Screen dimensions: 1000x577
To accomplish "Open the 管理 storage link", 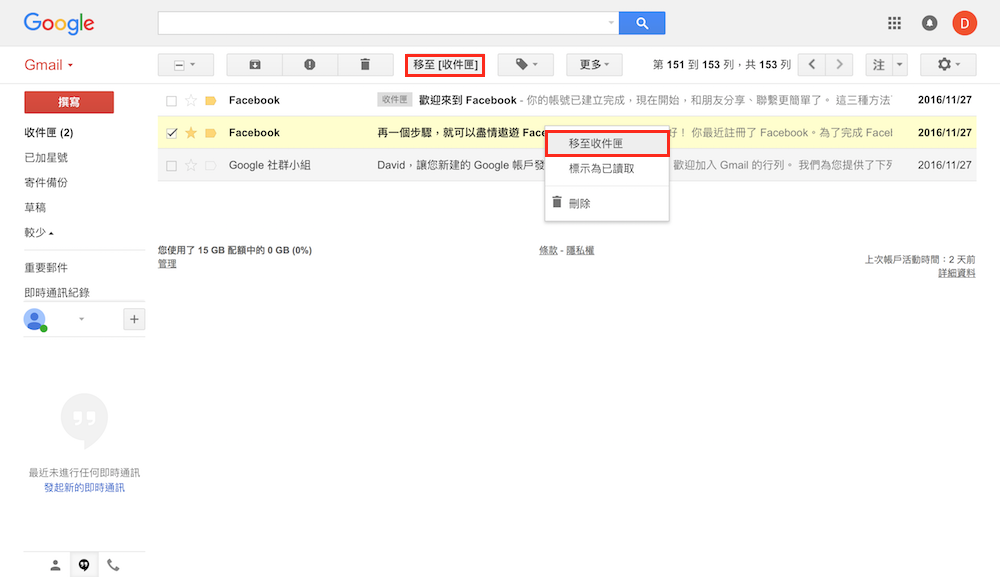I will pos(167,264).
